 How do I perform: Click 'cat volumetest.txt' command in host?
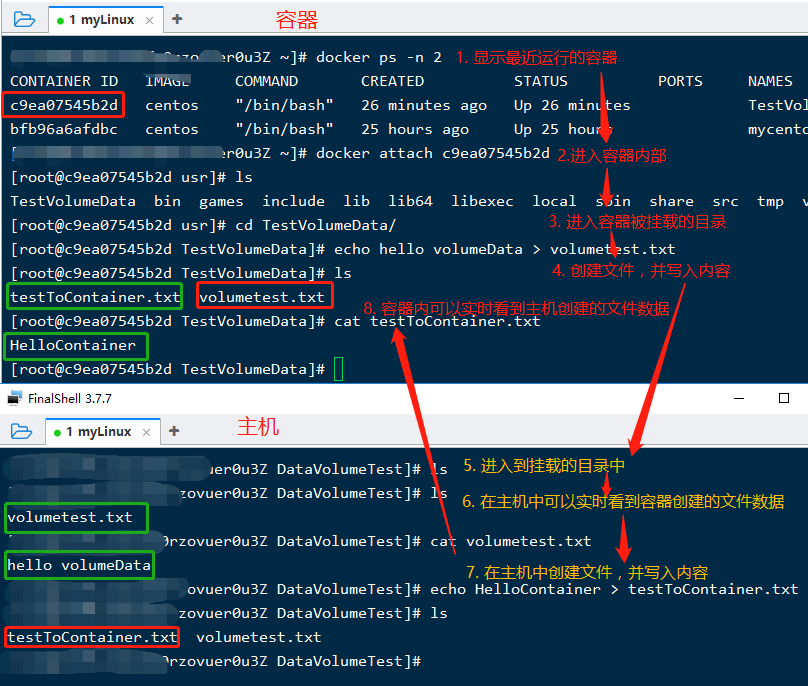pyautogui.click(x=511, y=541)
